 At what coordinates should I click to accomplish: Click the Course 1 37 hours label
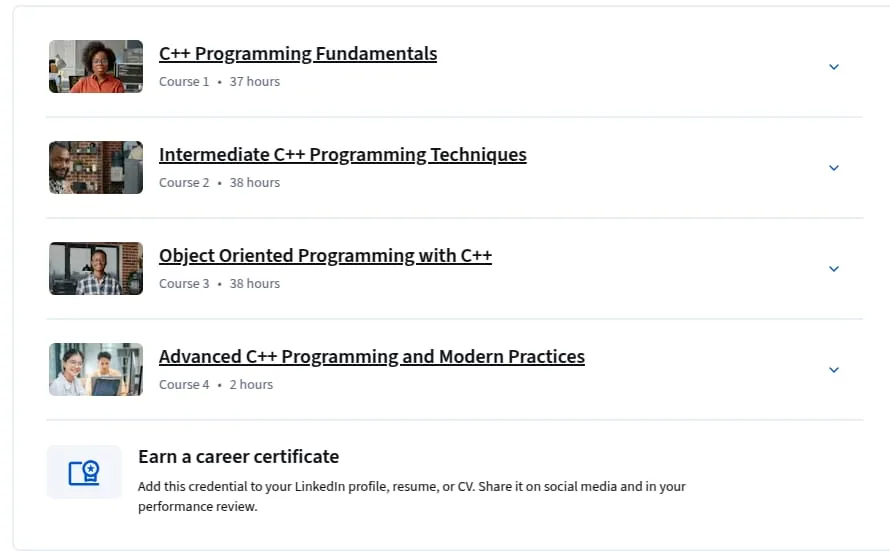click(x=219, y=82)
